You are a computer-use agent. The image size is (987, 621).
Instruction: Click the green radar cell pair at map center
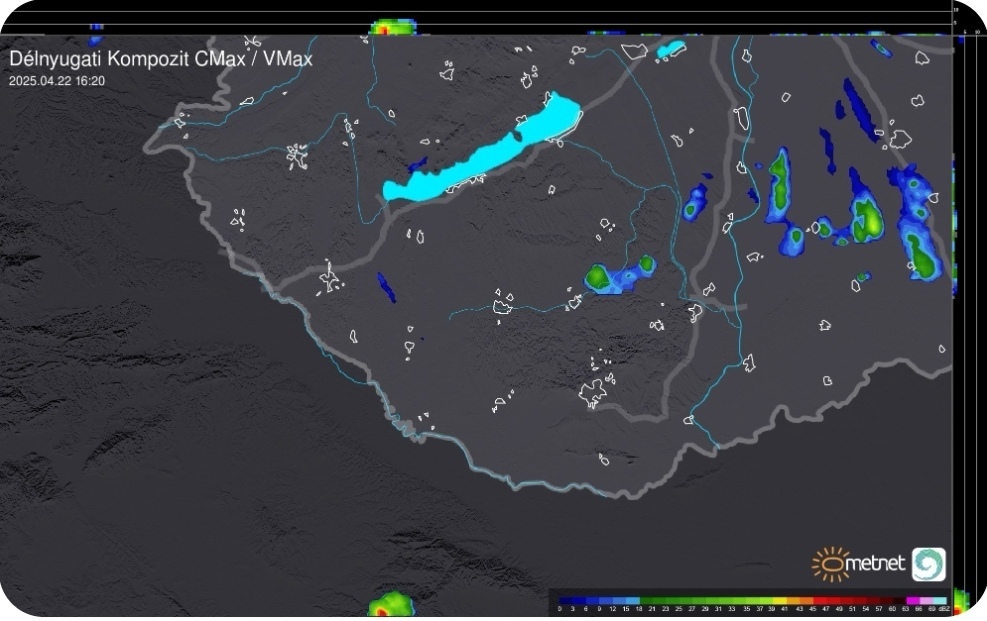tap(620, 275)
